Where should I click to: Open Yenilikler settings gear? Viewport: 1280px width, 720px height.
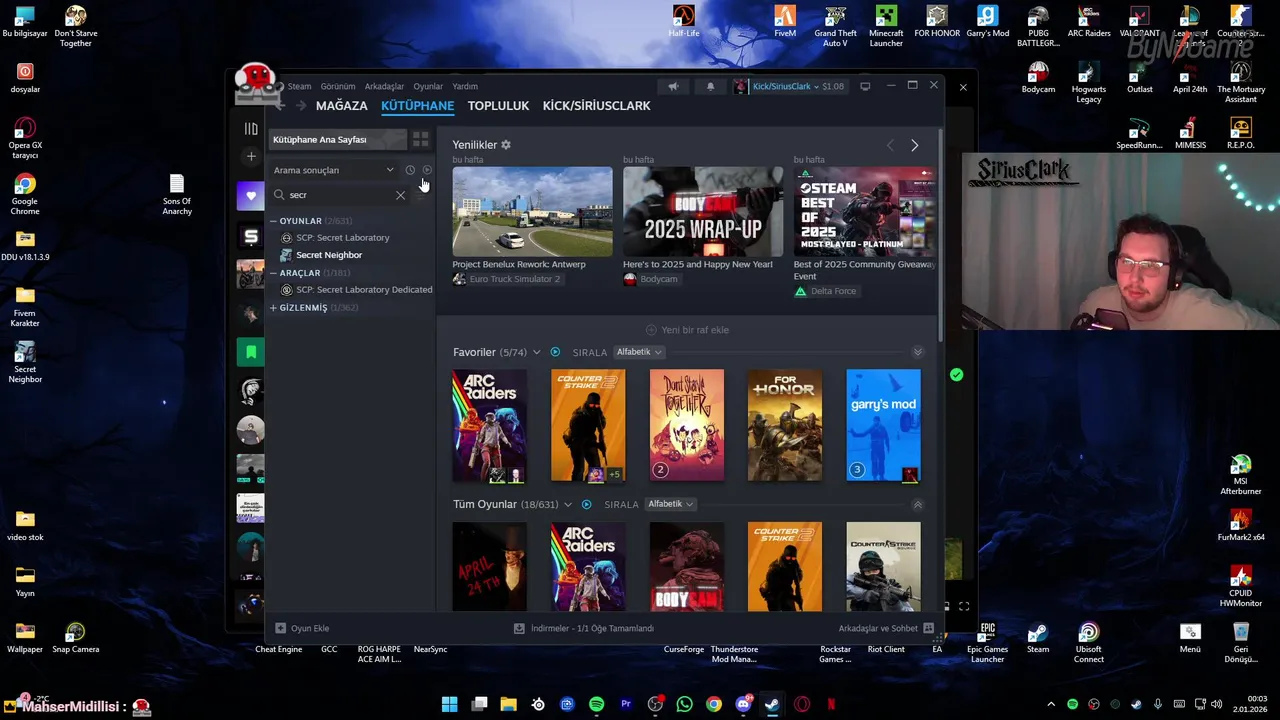(x=506, y=145)
